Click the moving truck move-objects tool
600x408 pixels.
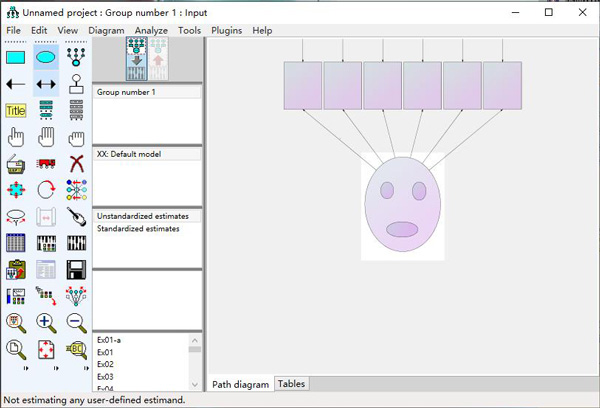(x=46, y=163)
